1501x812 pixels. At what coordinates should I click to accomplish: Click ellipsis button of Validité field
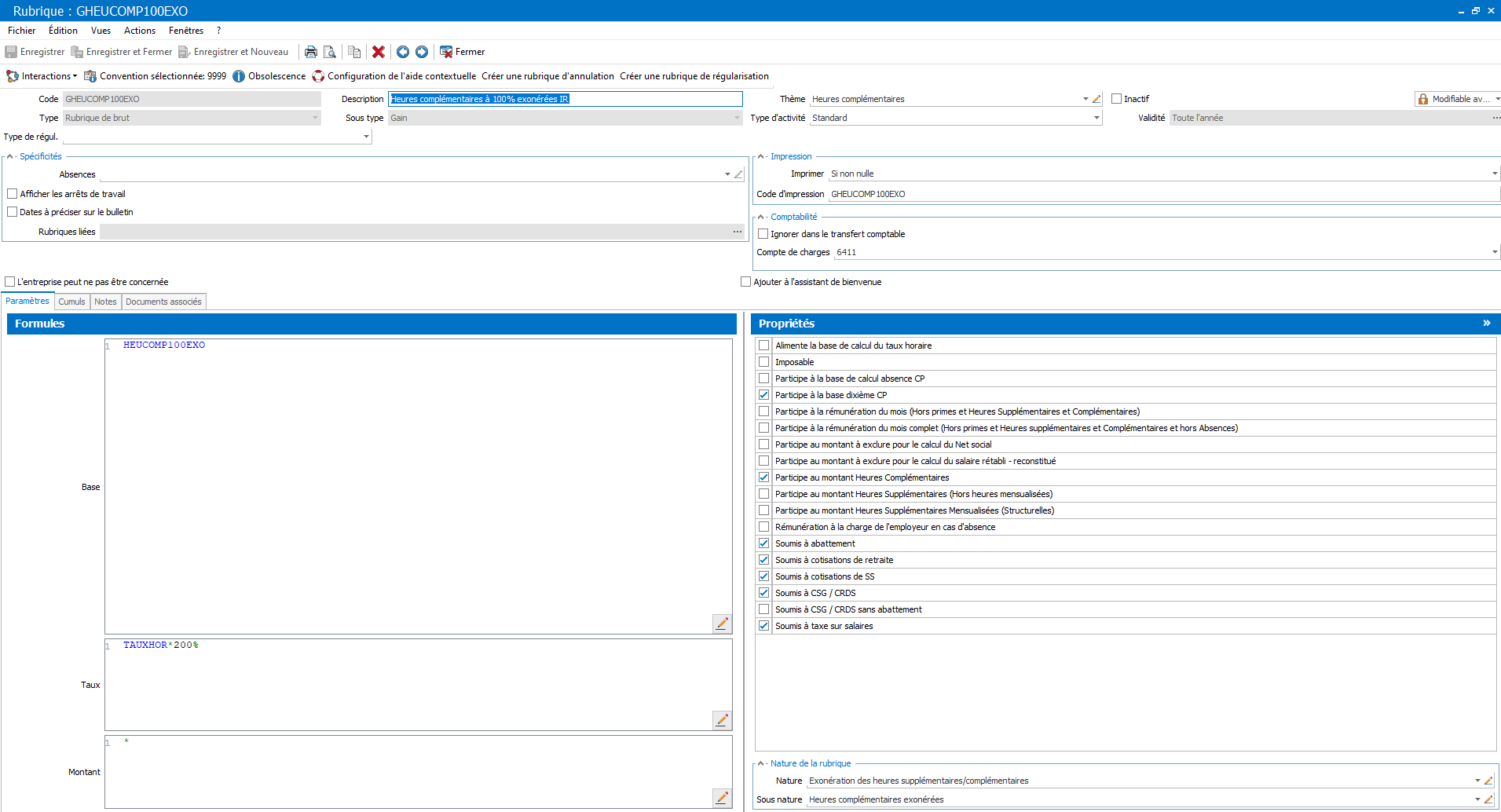tap(1496, 118)
